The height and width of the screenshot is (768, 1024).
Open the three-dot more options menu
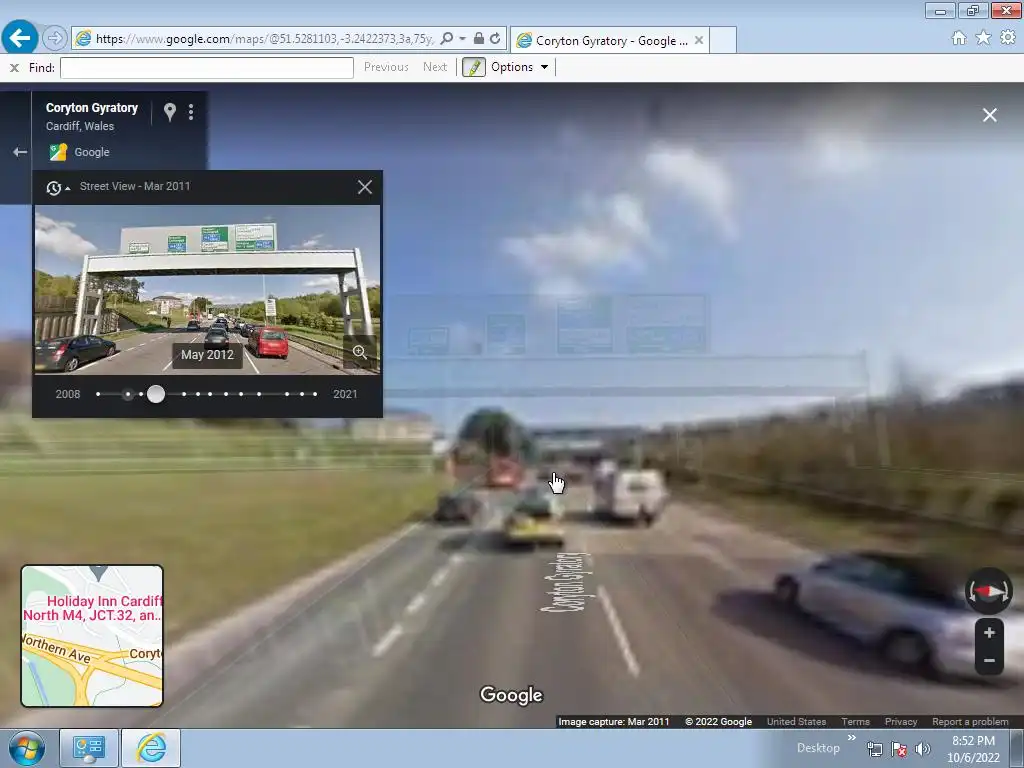tap(191, 112)
